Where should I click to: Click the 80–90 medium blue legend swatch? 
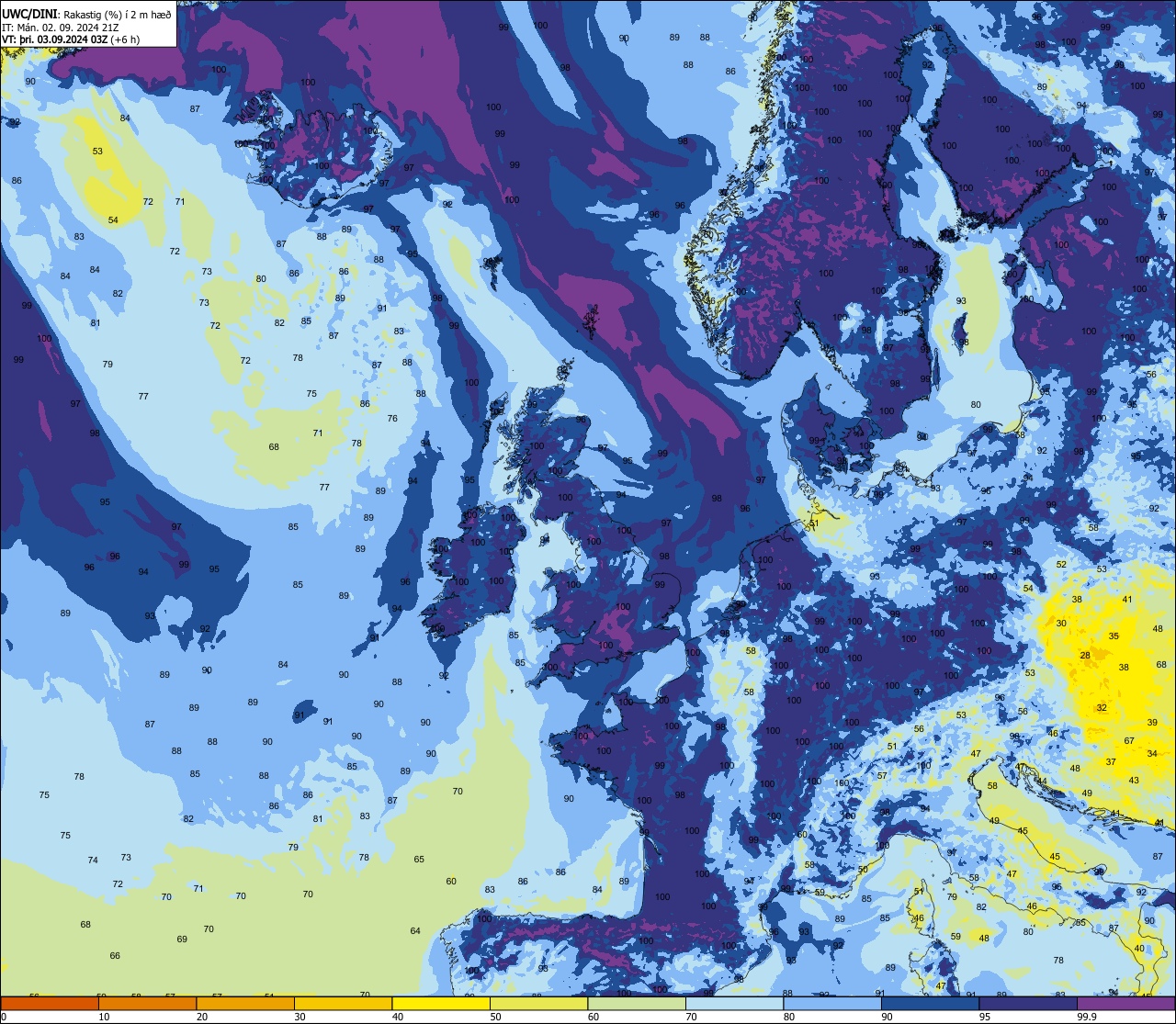coord(832,1004)
